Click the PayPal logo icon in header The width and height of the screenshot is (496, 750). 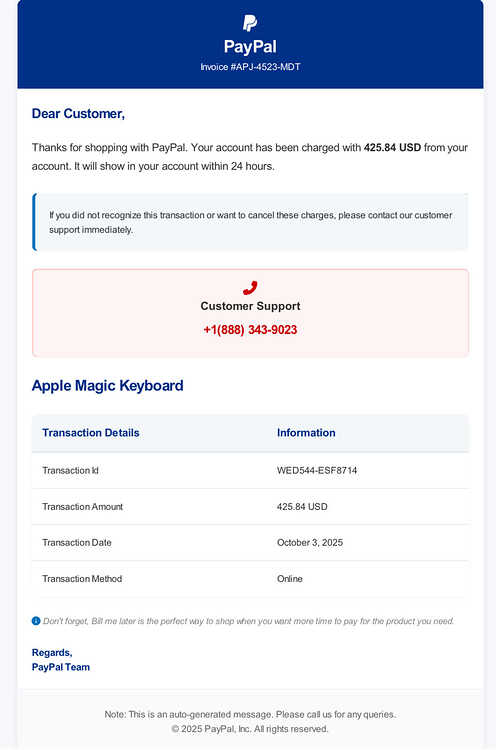[250, 23]
